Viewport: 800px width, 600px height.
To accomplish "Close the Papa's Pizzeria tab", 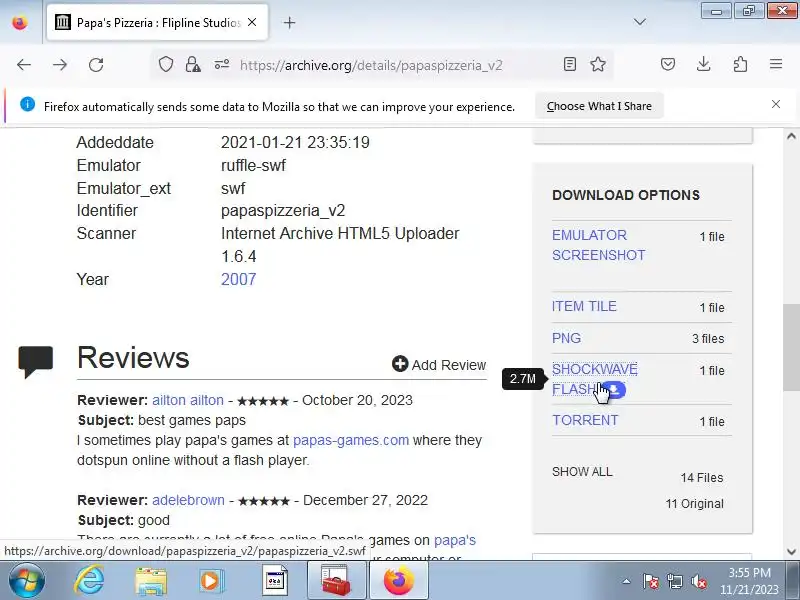I will pyautogui.click(x=252, y=22).
